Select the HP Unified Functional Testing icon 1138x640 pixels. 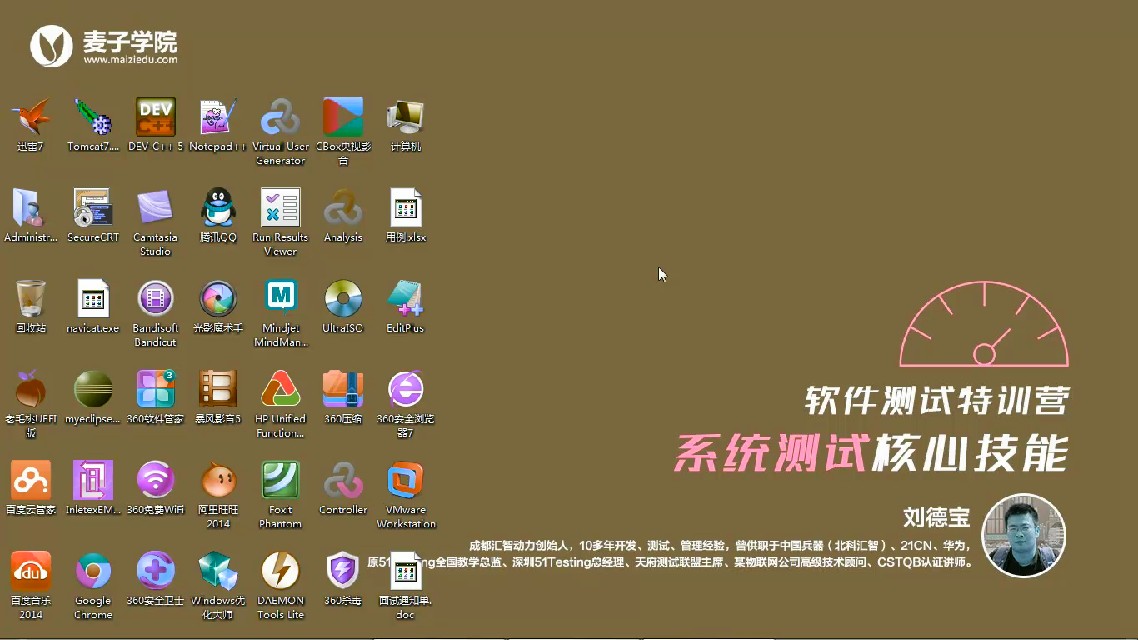pyautogui.click(x=281, y=390)
